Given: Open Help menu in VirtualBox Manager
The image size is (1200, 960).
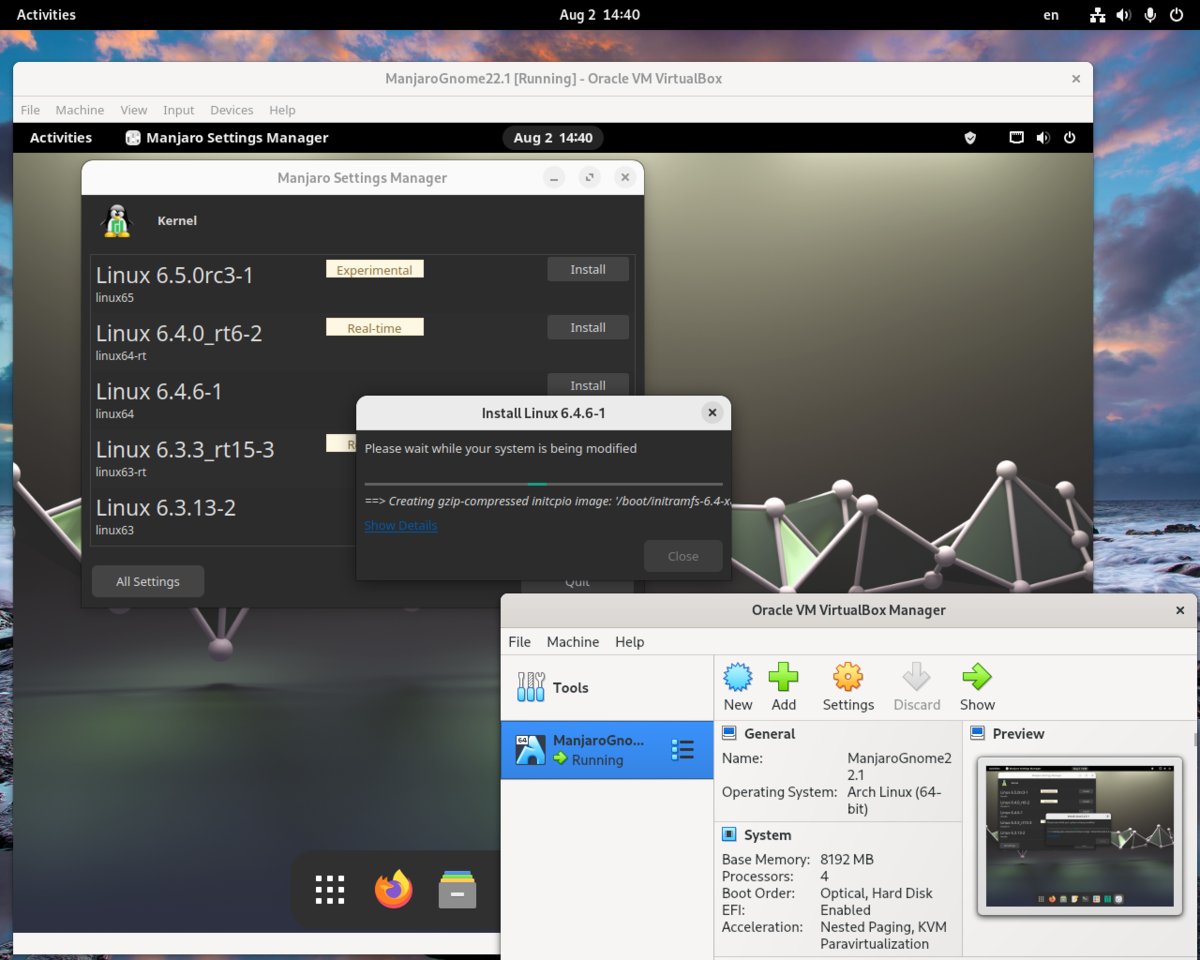Looking at the screenshot, I should click(x=630, y=642).
